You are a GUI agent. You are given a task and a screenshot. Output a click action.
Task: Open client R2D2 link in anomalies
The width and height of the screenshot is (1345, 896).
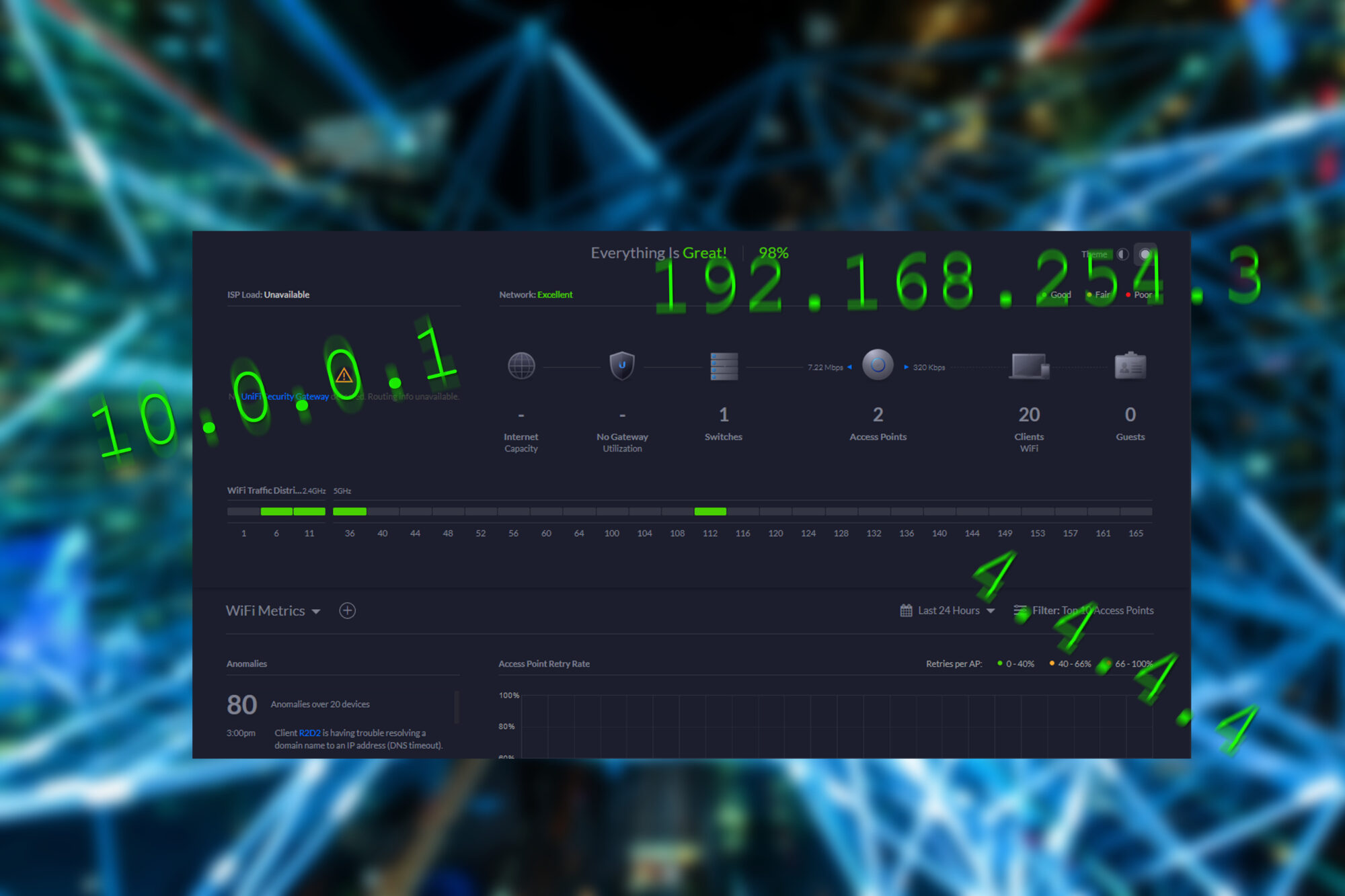pos(309,733)
